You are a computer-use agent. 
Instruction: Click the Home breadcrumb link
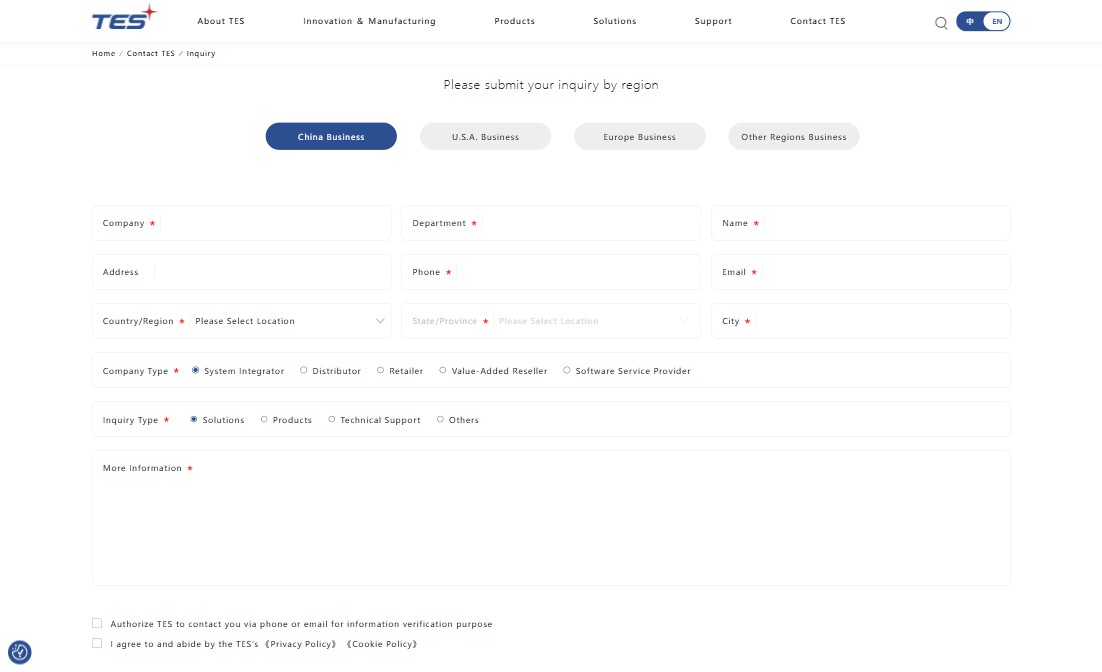click(x=103, y=53)
